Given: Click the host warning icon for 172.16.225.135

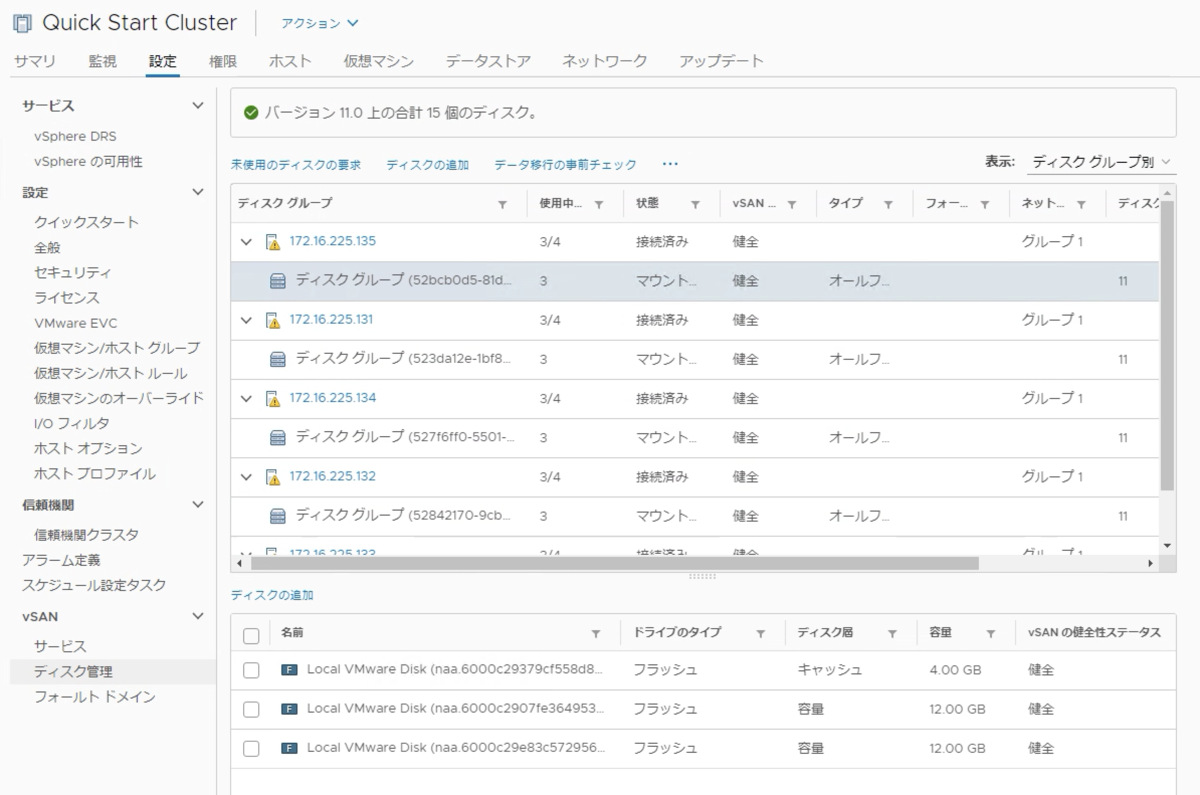Looking at the screenshot, I should 272,242.
